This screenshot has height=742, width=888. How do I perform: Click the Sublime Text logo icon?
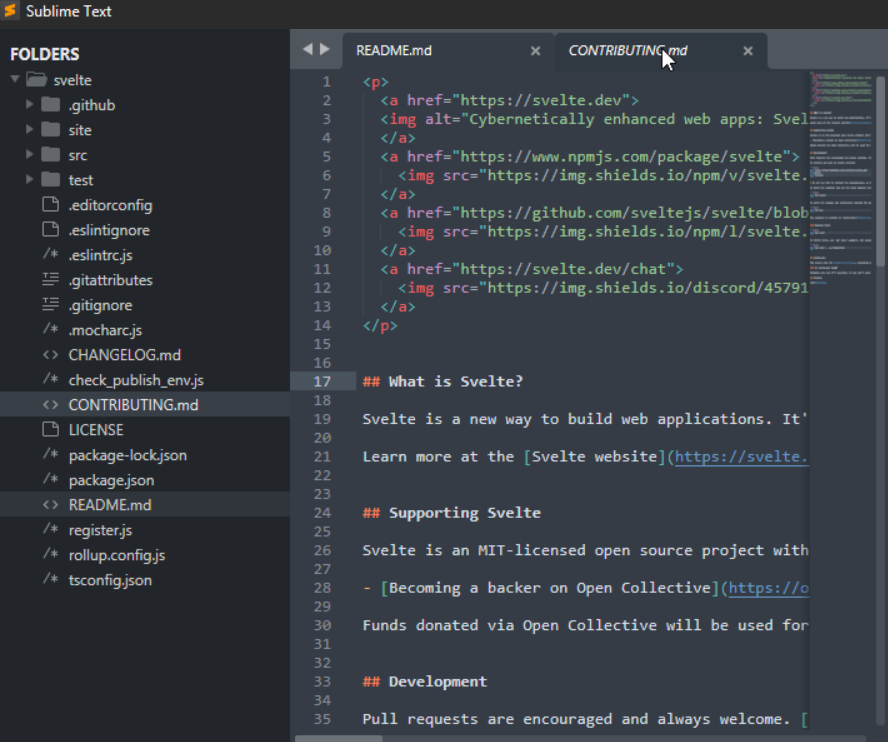[10, 11]
